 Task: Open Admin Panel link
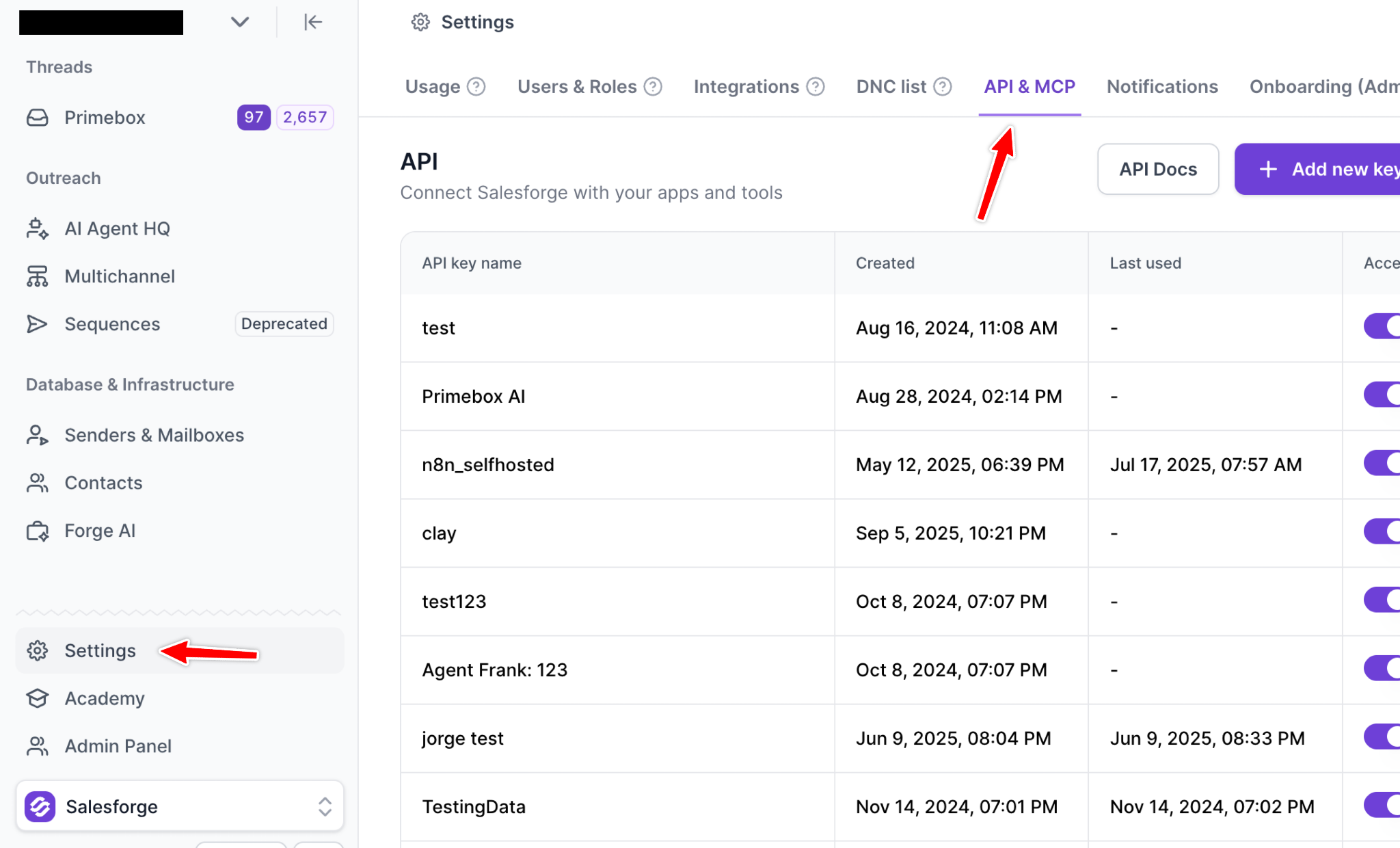pos(118,746)
